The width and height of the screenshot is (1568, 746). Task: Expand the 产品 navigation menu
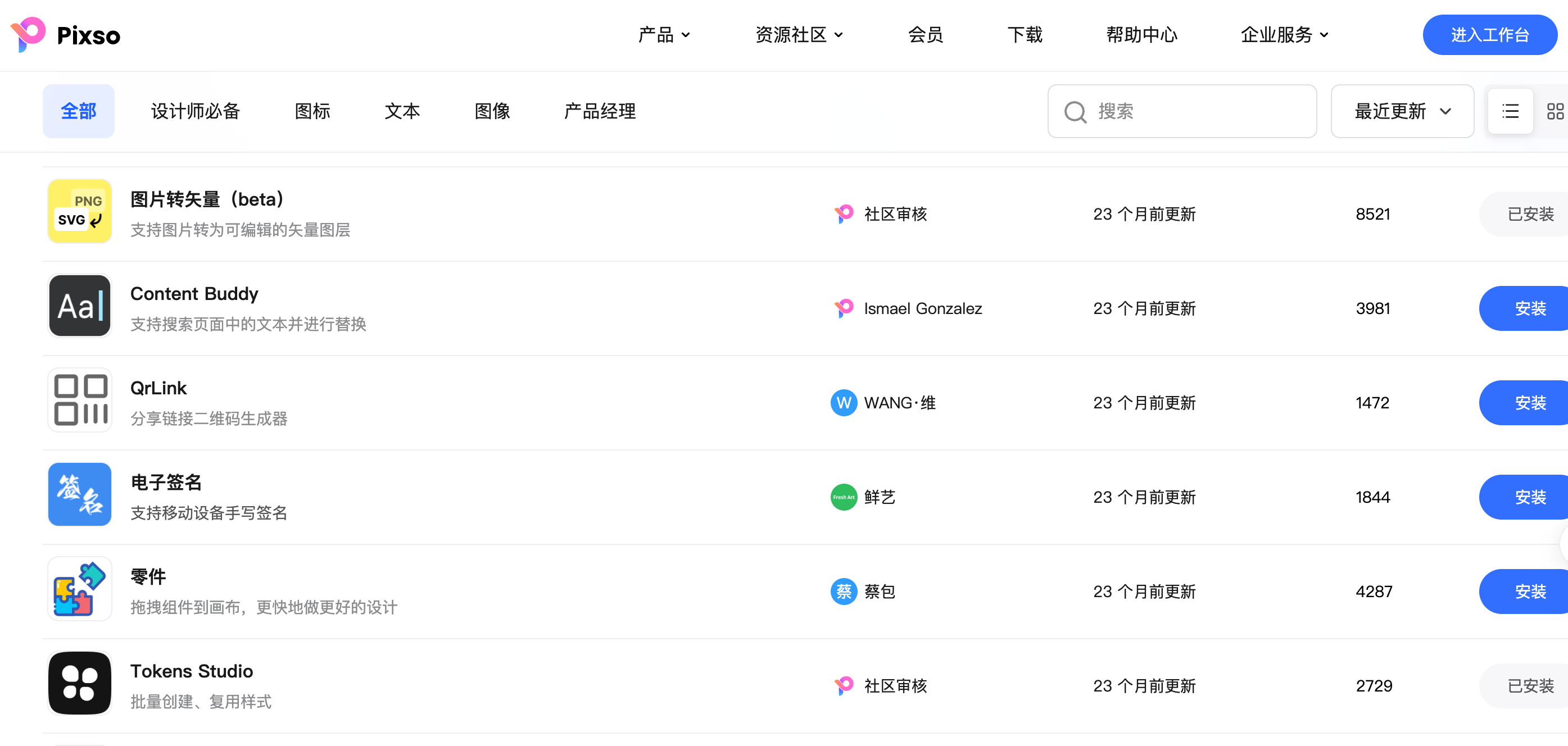(x=664, y=35)
